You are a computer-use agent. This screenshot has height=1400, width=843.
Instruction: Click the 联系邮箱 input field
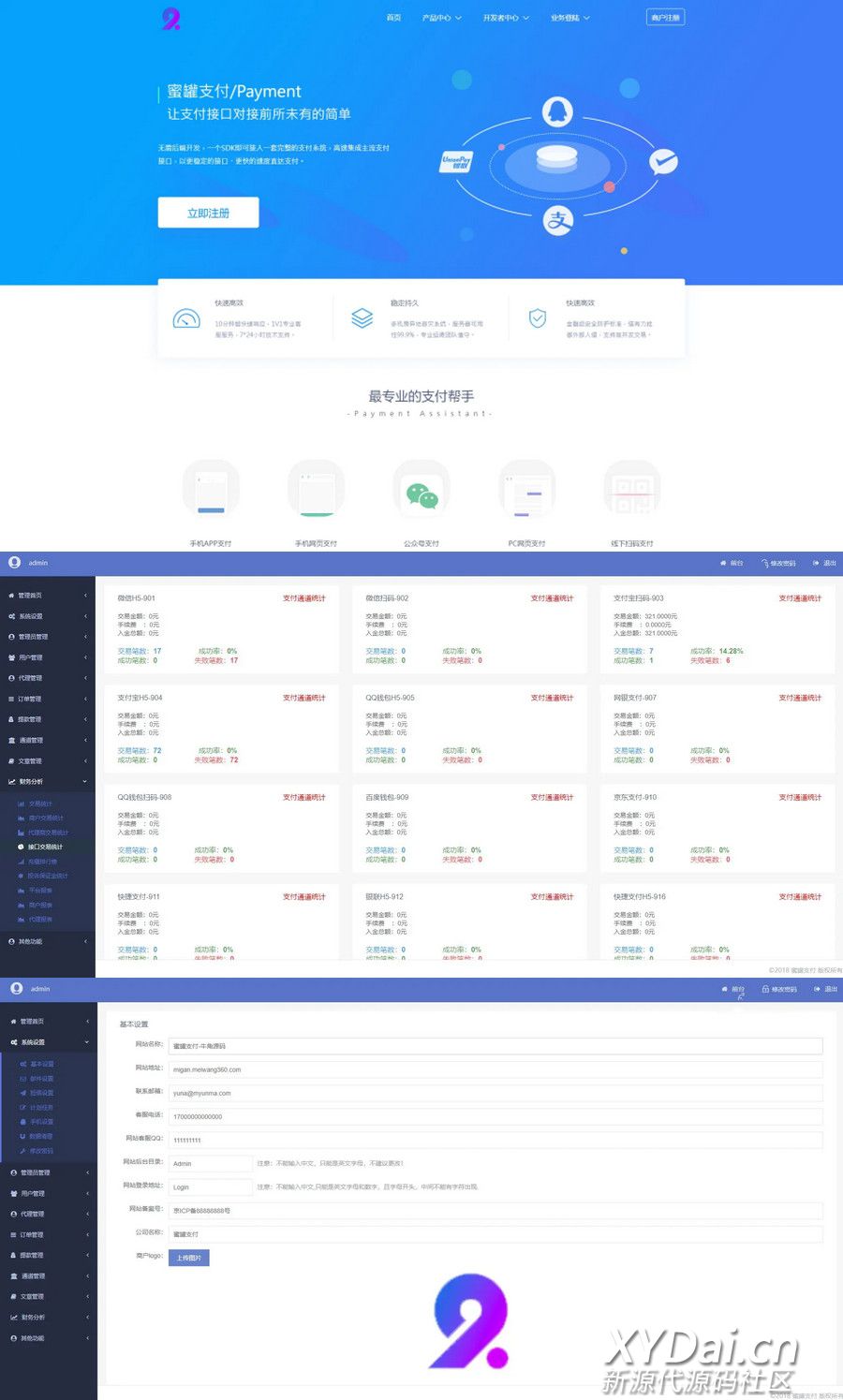coord(495,1093)
